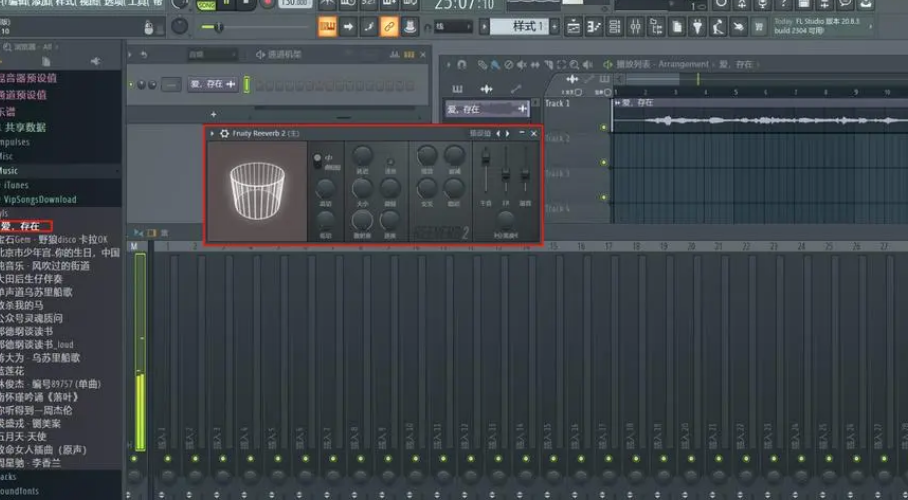Select the playlist zoom tool

tap(574, 64)
